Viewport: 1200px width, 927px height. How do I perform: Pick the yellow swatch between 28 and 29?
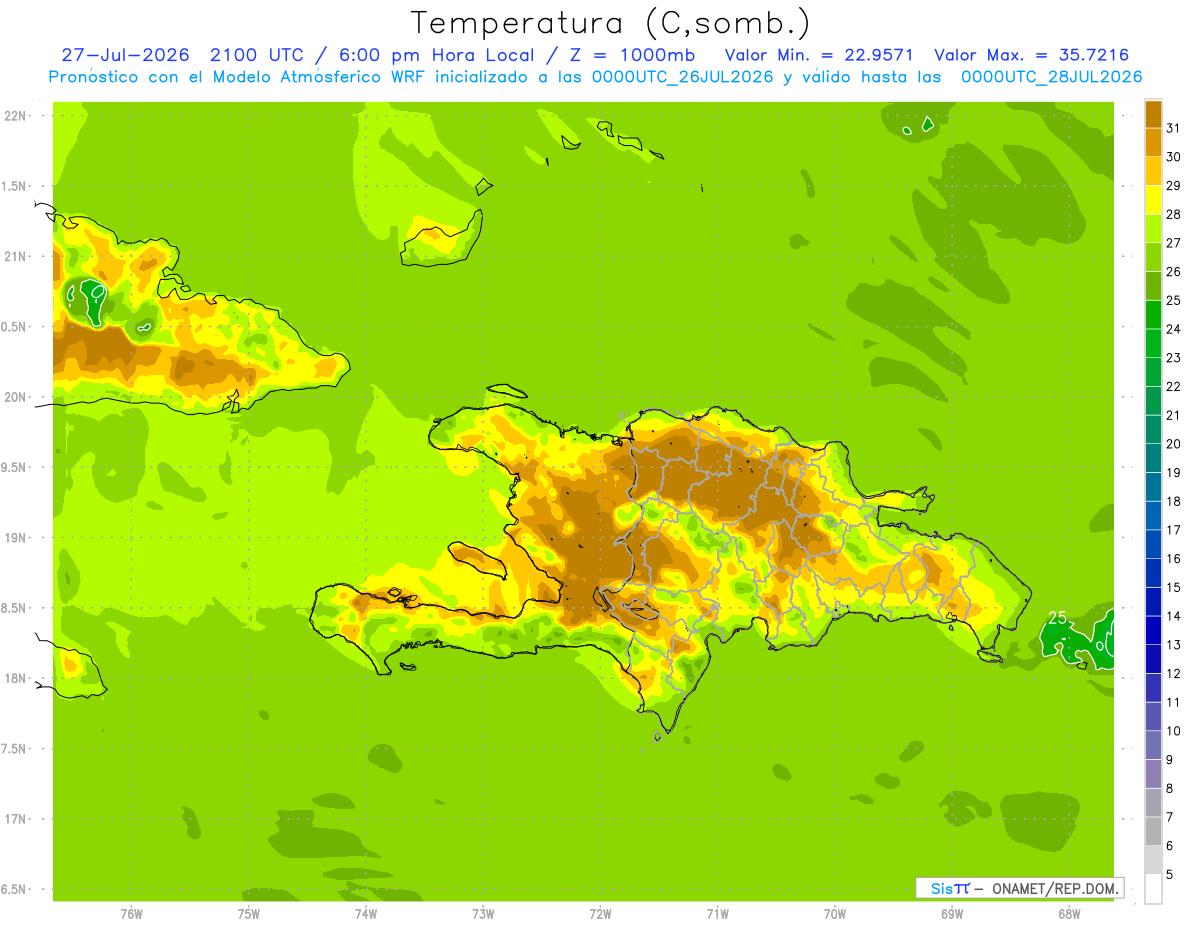pos(1153,200)
